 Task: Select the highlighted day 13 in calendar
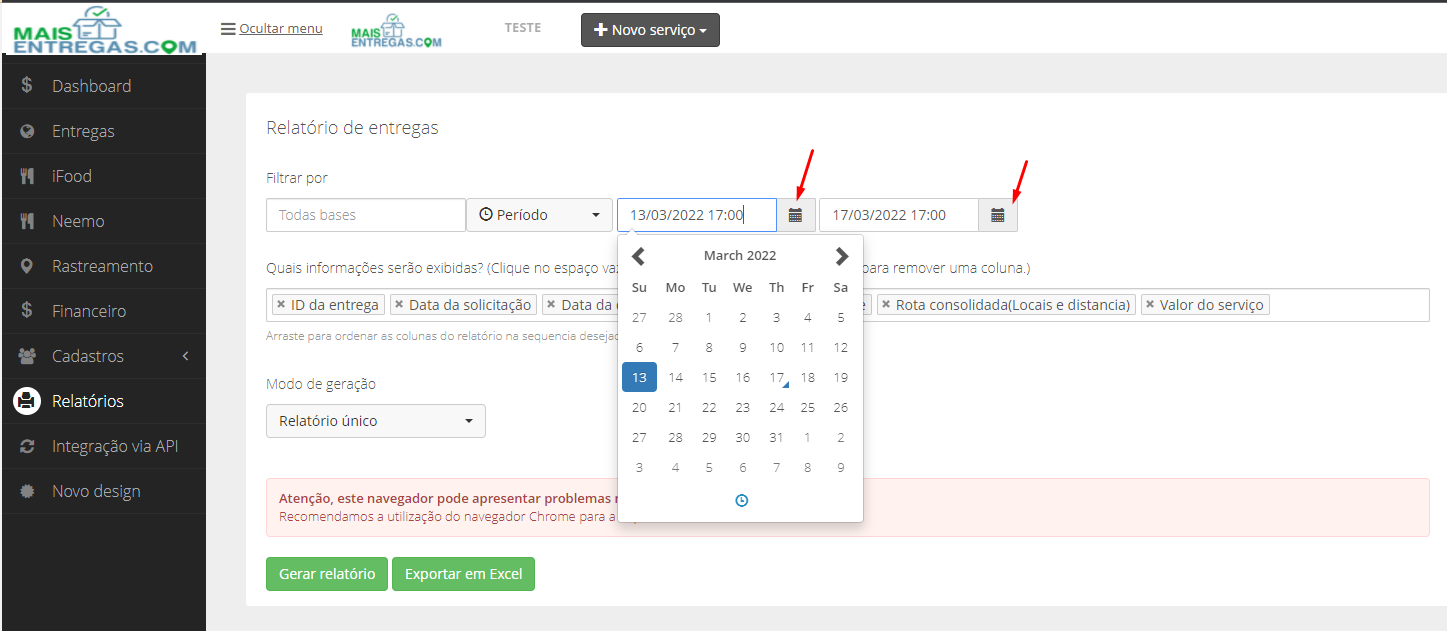pyautogui.click(x=639, y=378)
